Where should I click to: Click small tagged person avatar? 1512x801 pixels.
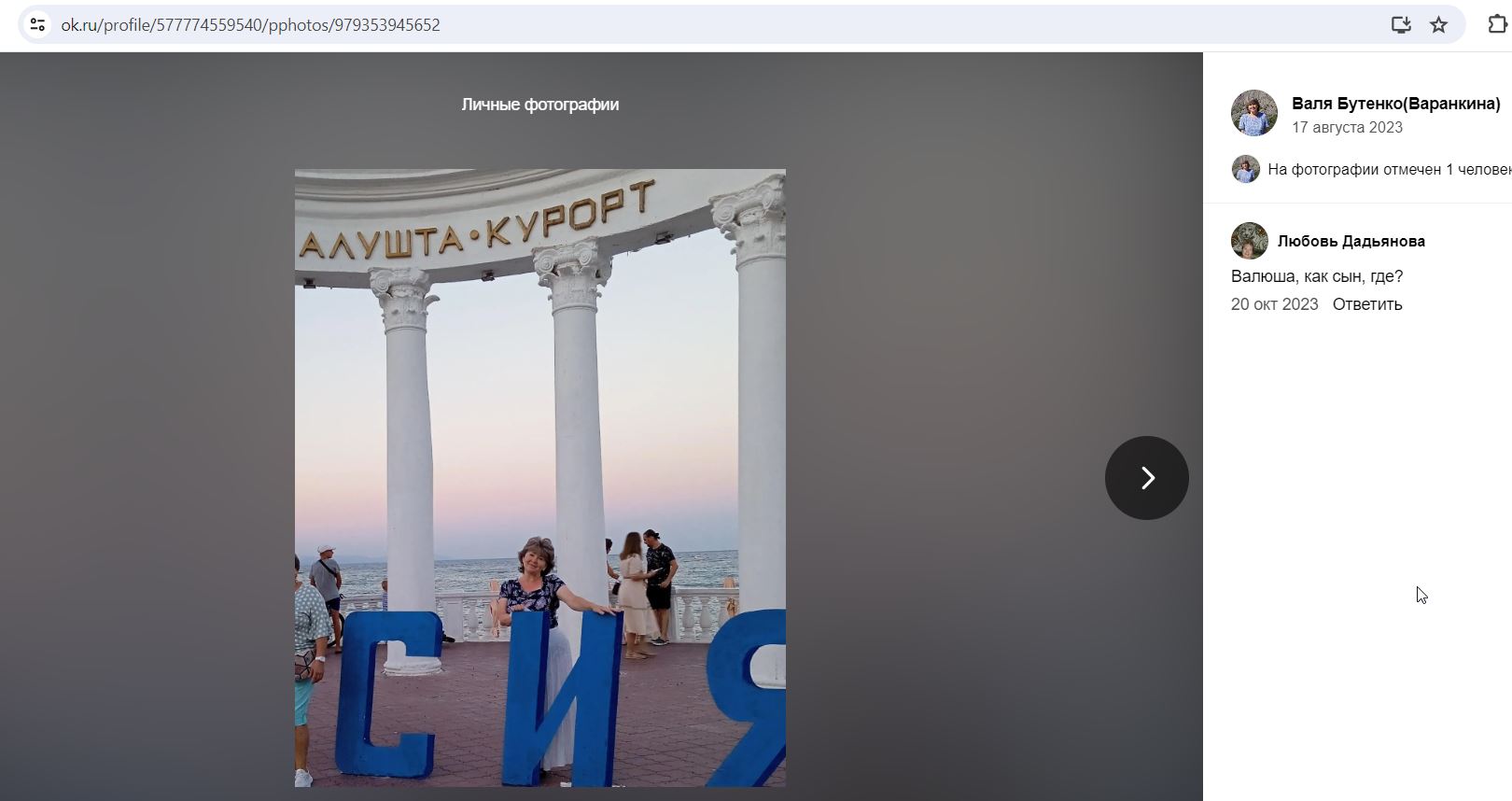pyautogui.click(x=1245, y=169)
